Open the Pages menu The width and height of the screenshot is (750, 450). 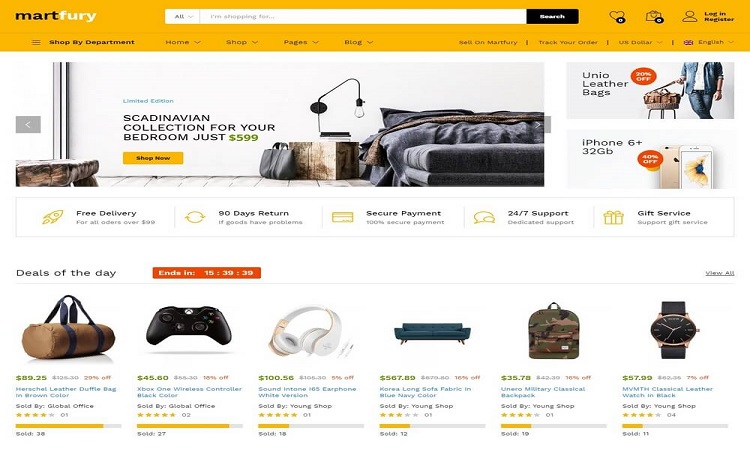tap(301, 42)
